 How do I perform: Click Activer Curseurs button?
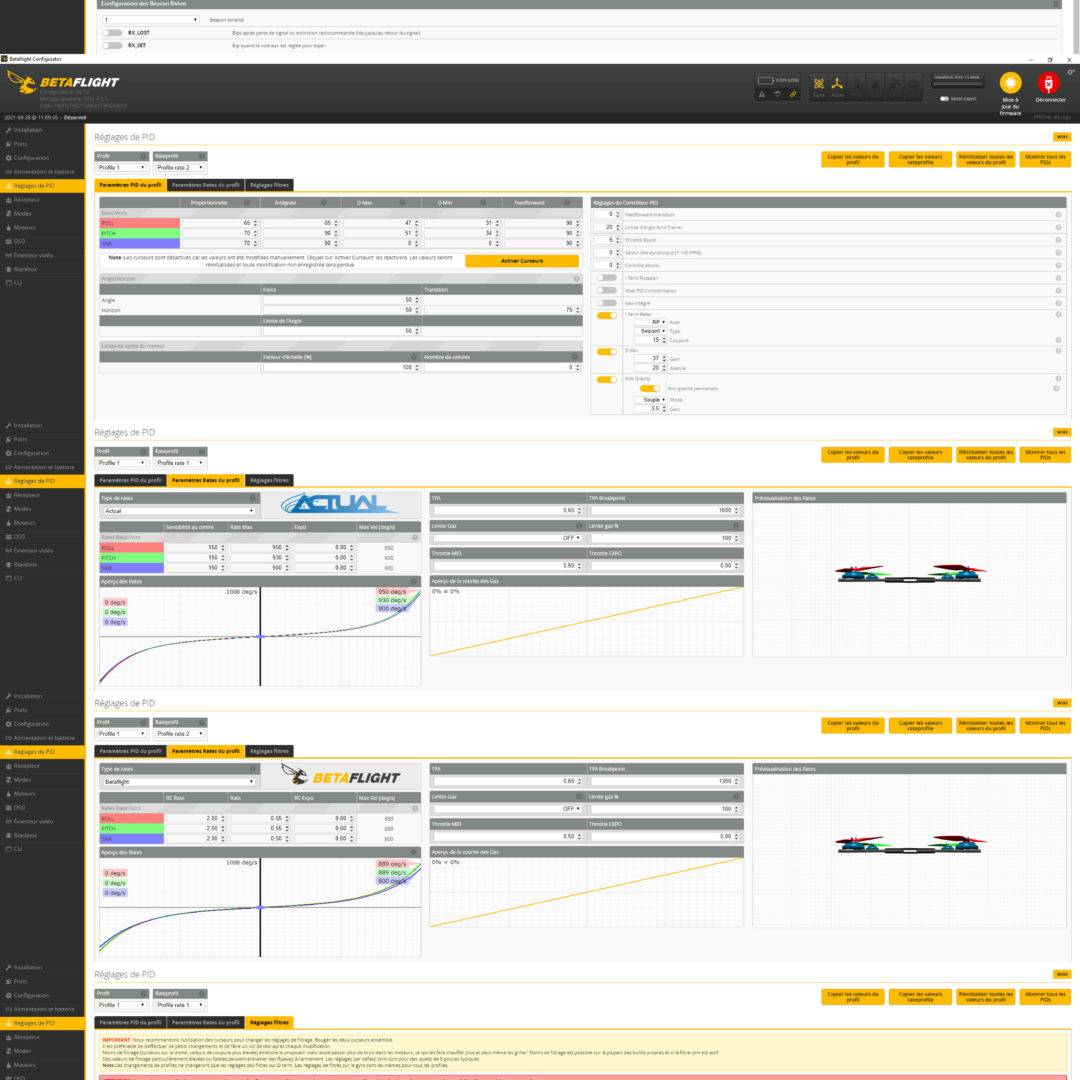coord(521,261)
